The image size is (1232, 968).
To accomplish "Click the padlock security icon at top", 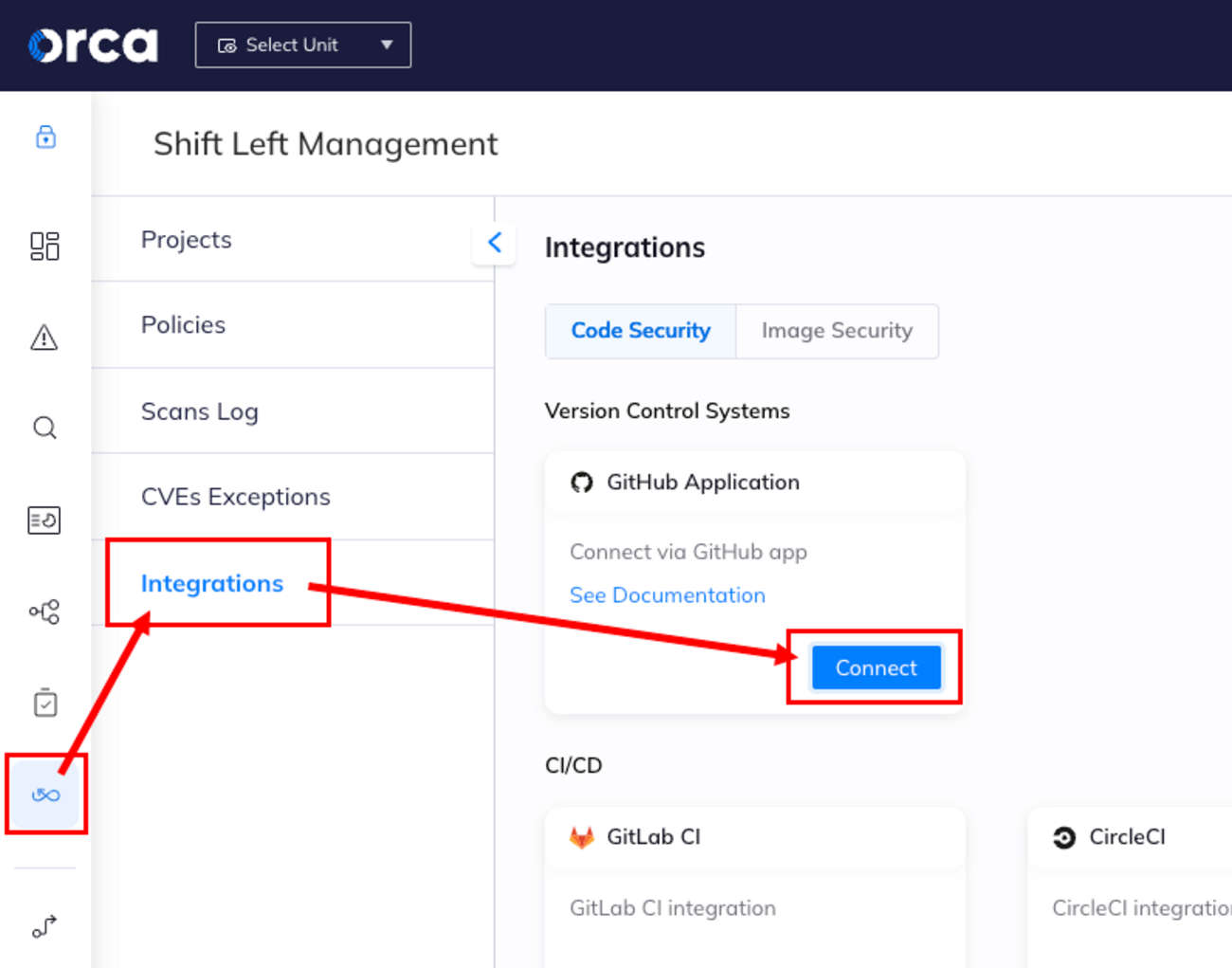I will click(x=45, y=137).
